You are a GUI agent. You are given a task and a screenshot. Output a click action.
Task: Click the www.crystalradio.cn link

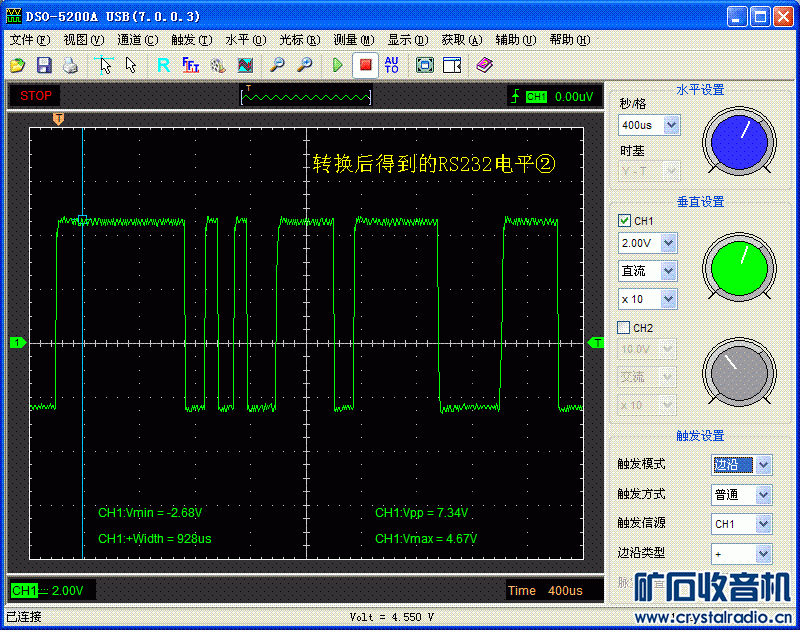pyautogui.click(x=713, y=617)
